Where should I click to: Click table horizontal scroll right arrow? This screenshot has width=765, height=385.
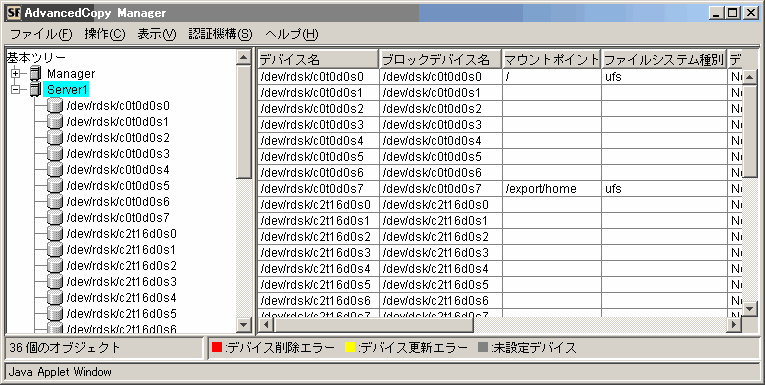[x=734, y=324]
